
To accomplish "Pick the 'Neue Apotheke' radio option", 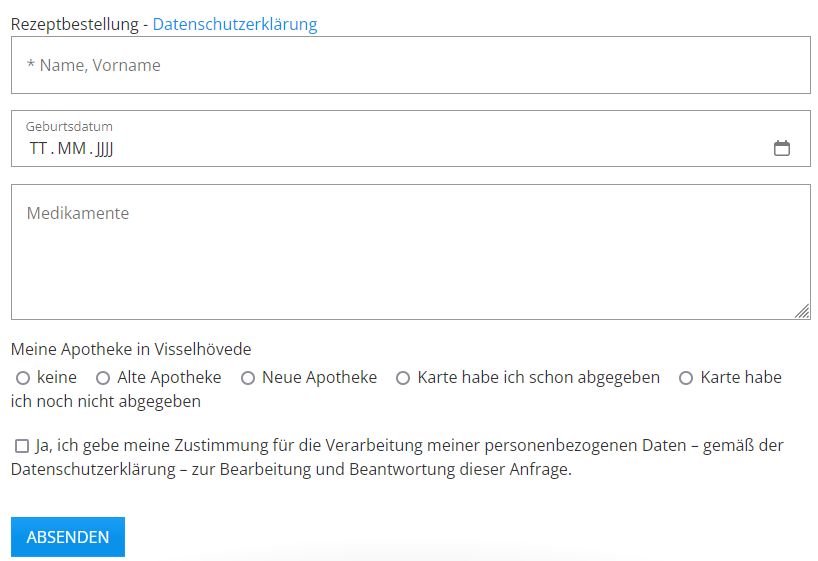I will click(x=248, y=378).
